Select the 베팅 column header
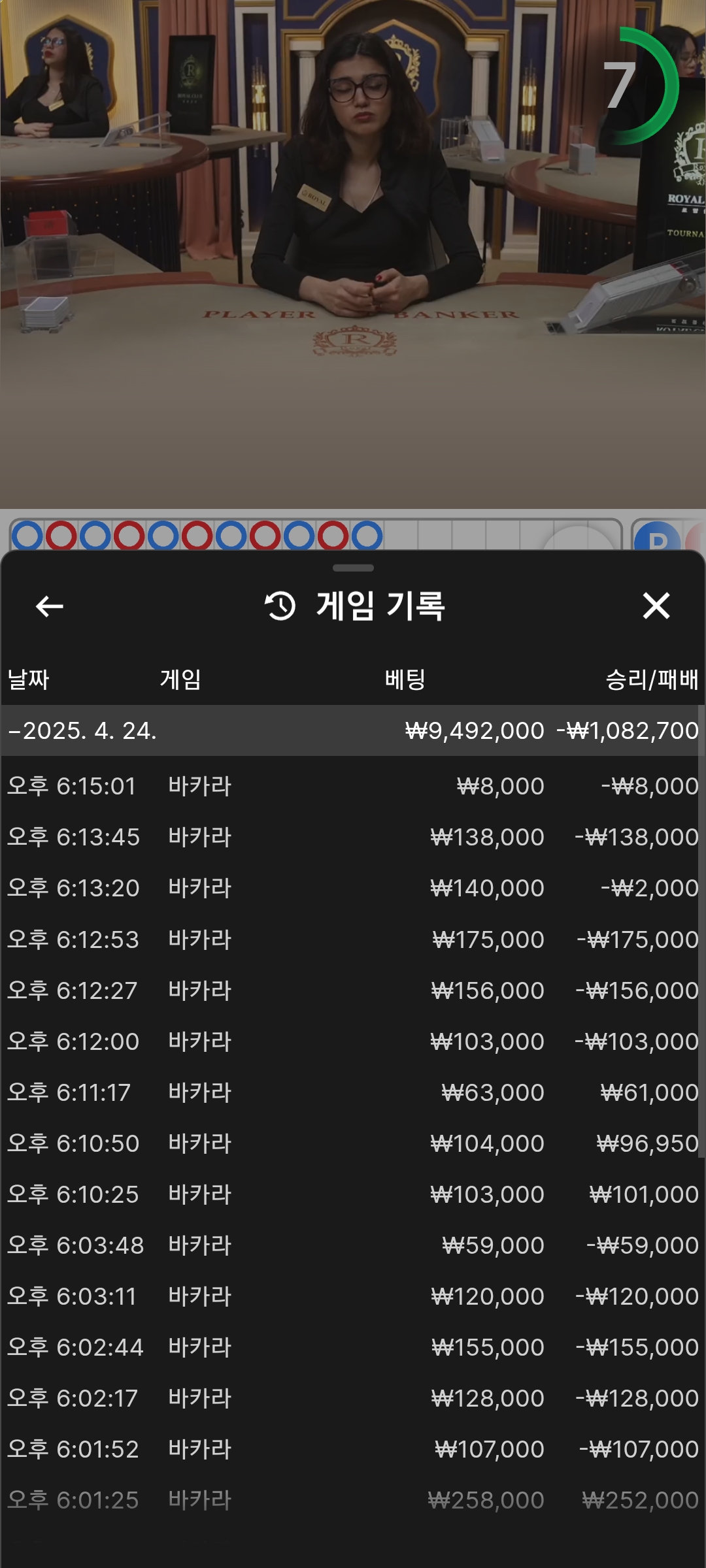The image size is (706, 1568). [x=405, y=679]
